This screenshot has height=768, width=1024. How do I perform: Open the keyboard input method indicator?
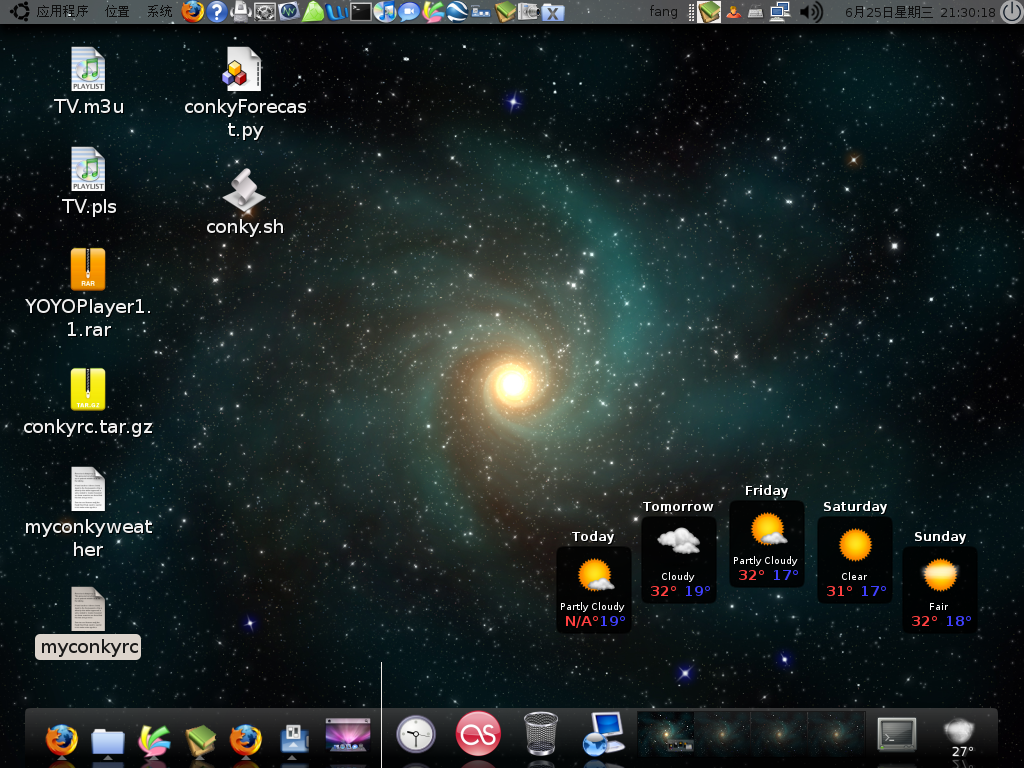click(756, 11)
